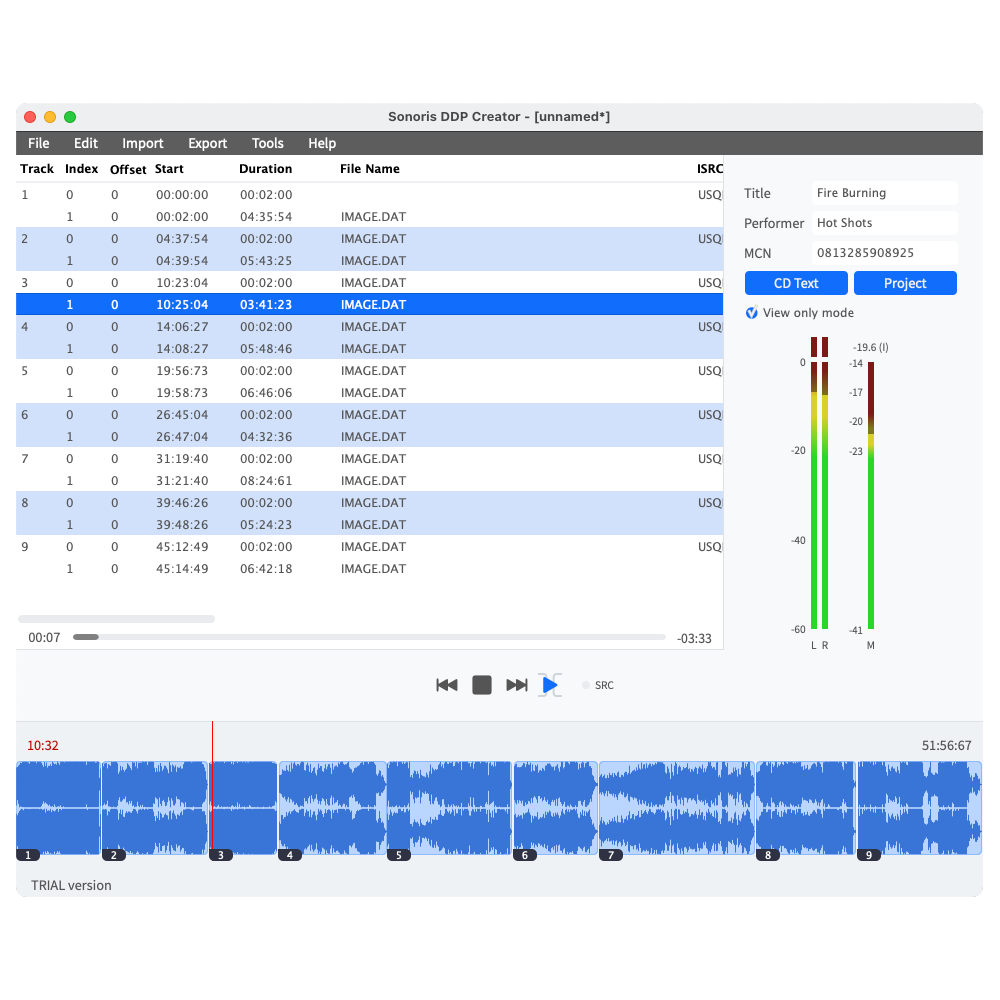Select the highlighted index 1 row of track 3
The image size is (1000, 1000).
(x=300, y=304)
